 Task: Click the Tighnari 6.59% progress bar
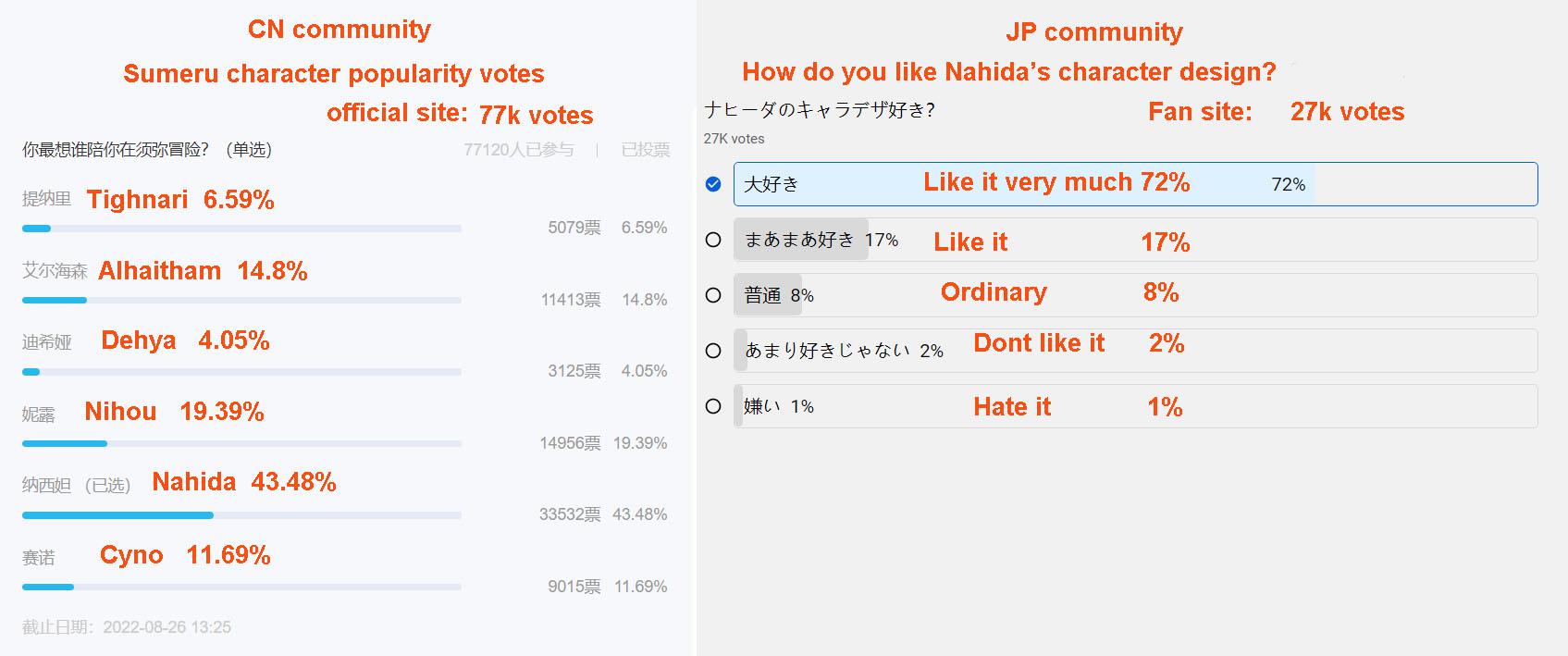click(x=241, y=229)
